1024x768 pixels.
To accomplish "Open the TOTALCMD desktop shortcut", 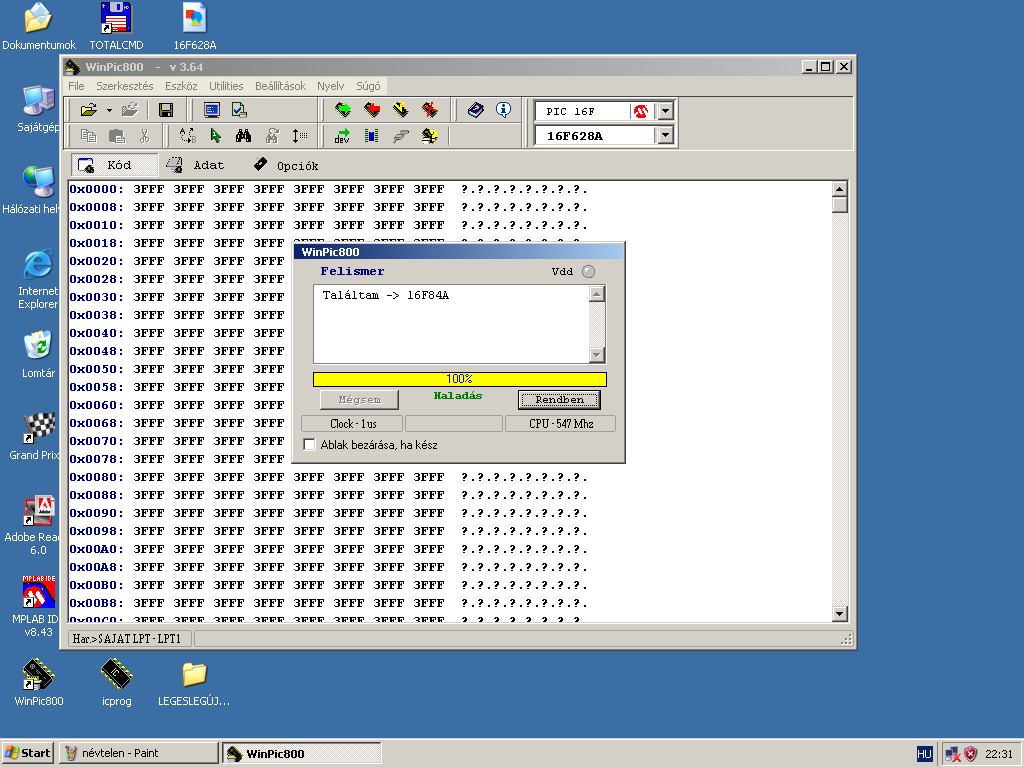I will (x=116, y=27).
